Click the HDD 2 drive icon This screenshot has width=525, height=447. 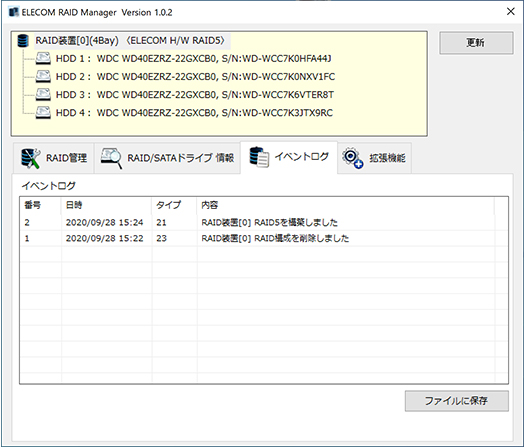click(43, 77)
